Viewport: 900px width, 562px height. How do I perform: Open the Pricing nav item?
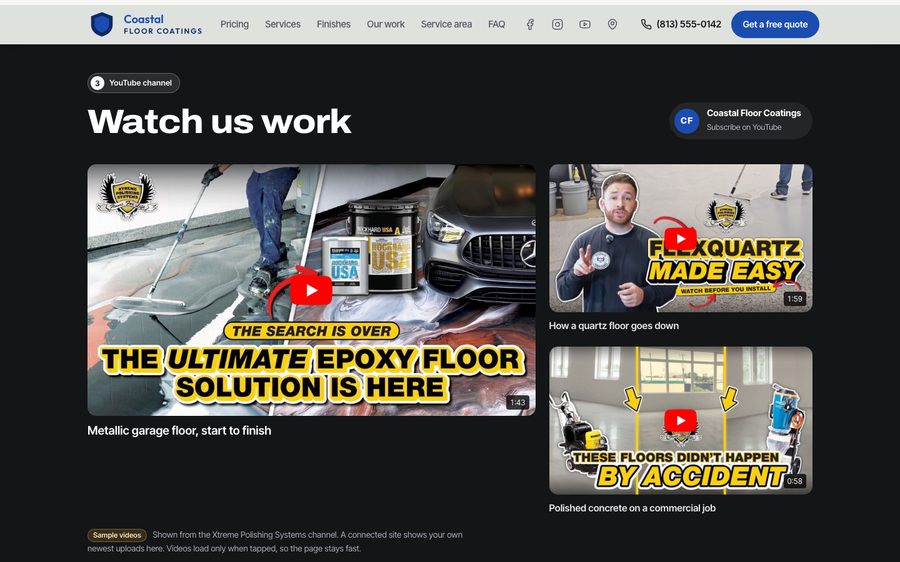(x=234, y=24)
